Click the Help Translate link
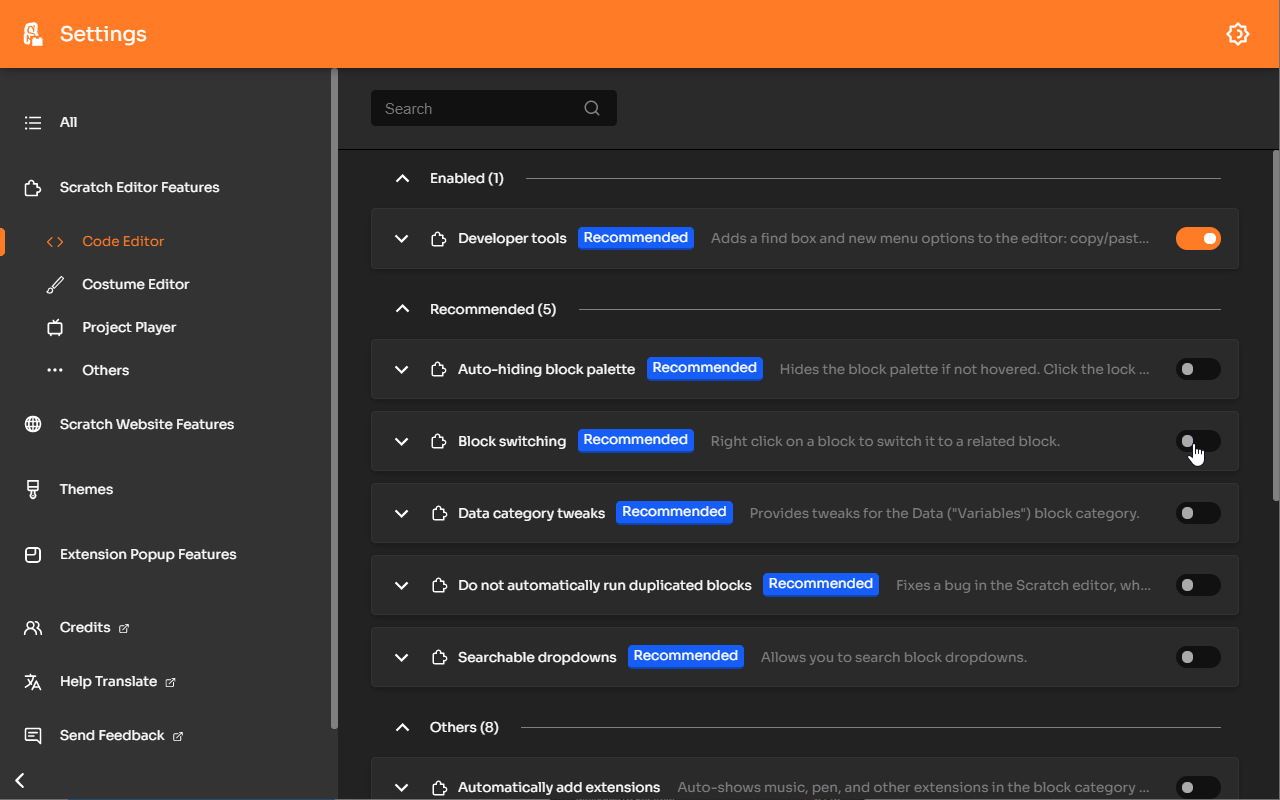 [x=107, y=681]
